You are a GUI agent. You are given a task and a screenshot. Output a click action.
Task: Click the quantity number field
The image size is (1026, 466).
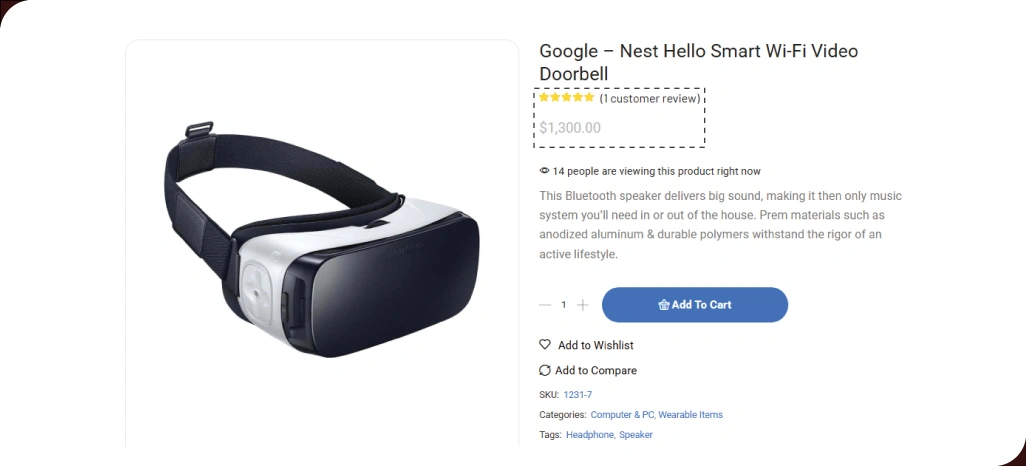(563, 305)
